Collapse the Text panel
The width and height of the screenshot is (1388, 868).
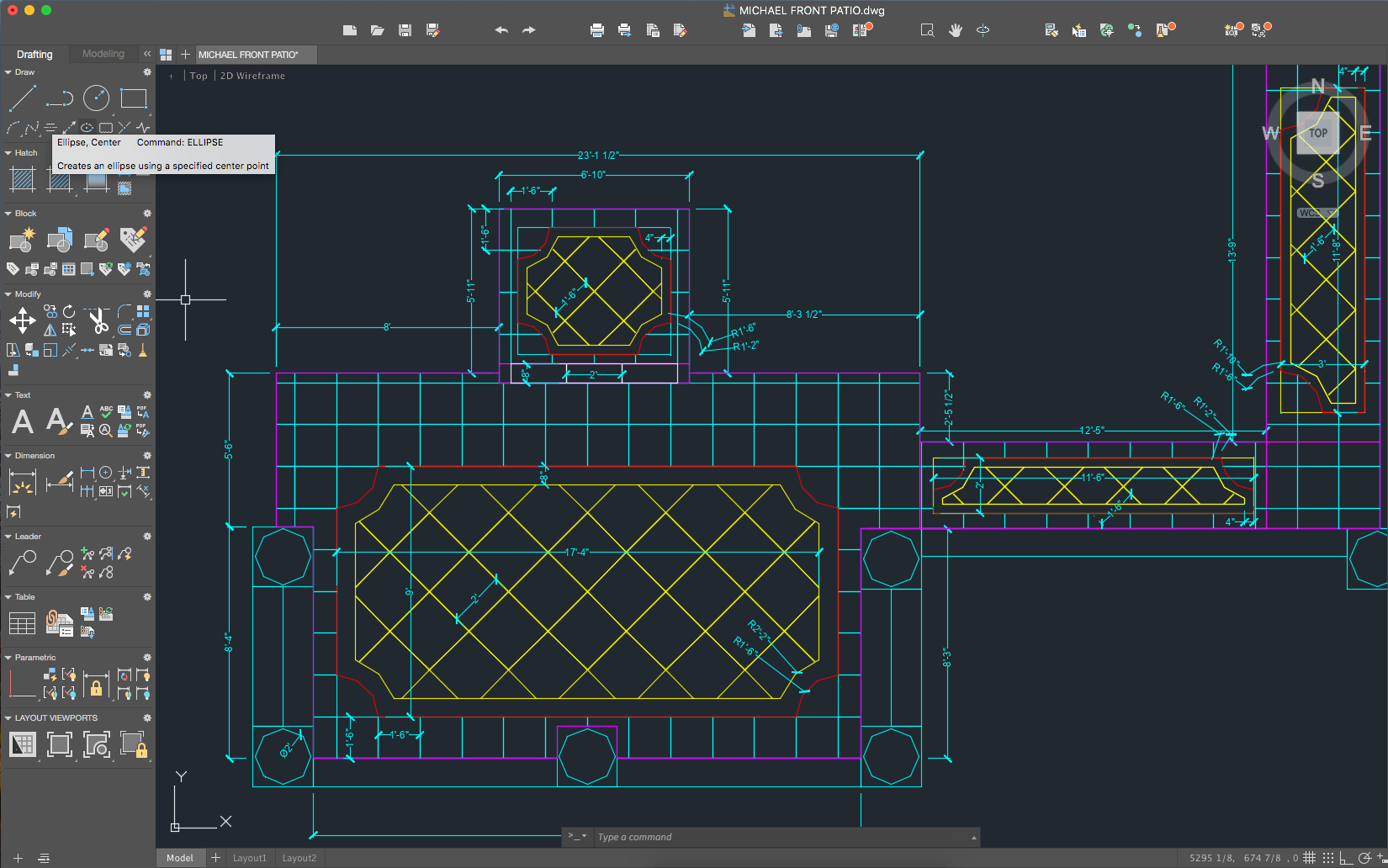[8, 395]
